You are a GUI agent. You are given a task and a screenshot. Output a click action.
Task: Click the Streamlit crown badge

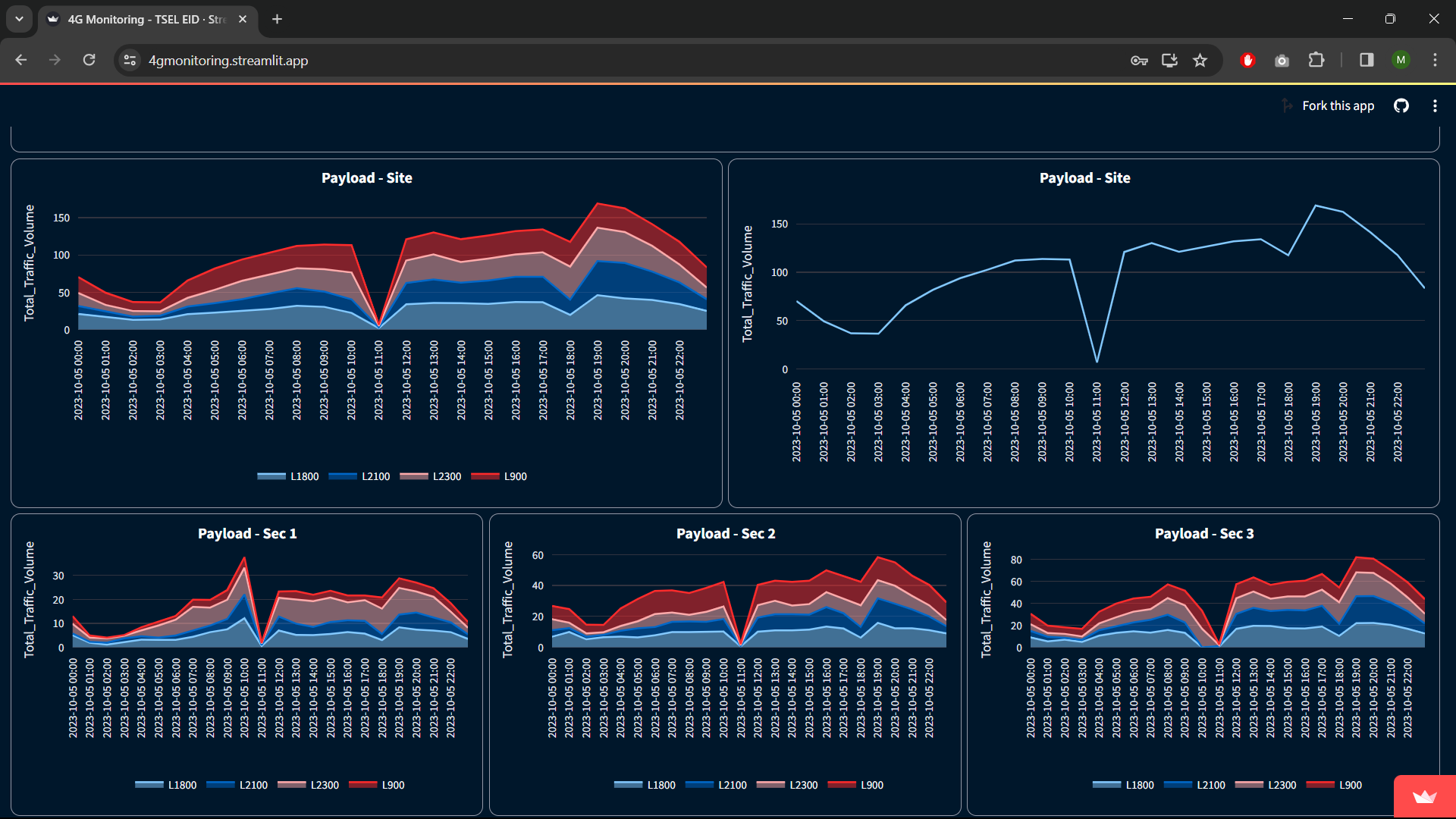(x=1424, y=796)
